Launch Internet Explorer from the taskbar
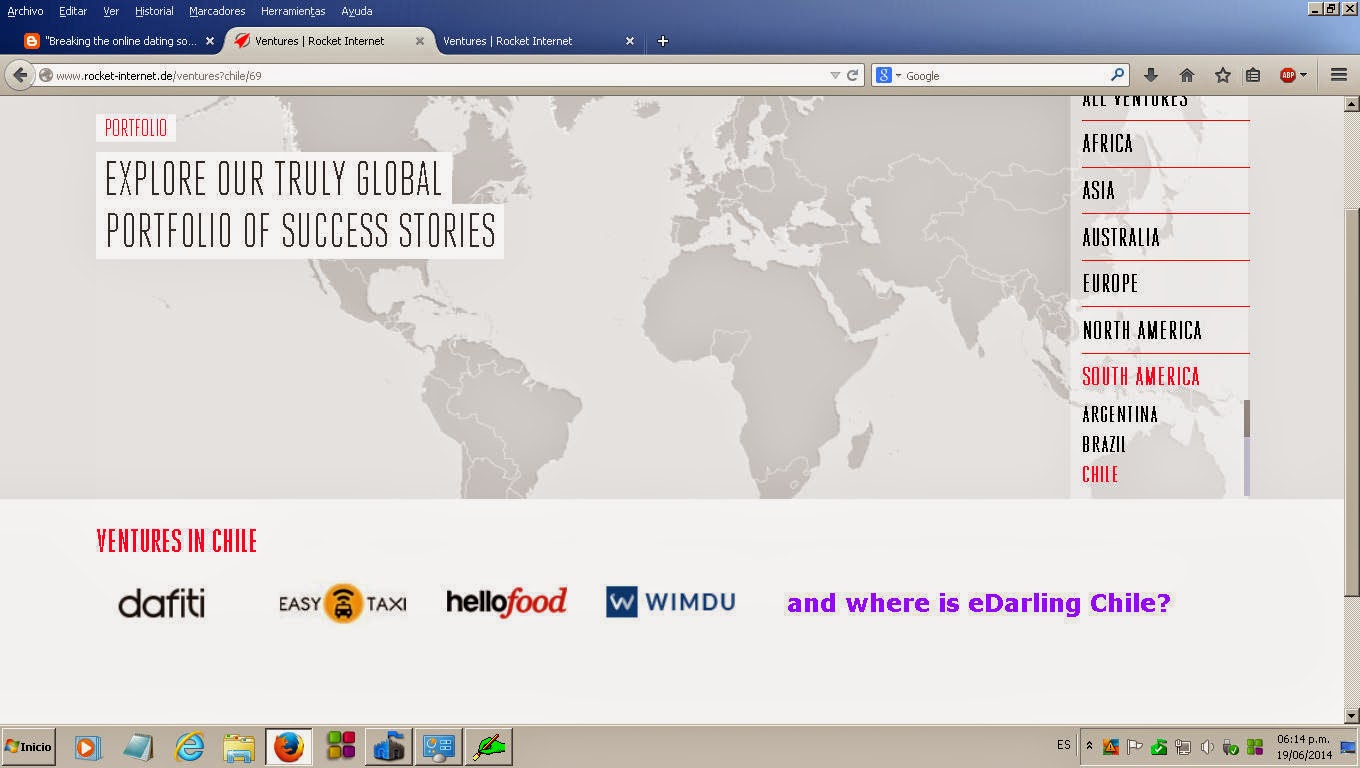The image size is (1360, 768). [189, 747]
